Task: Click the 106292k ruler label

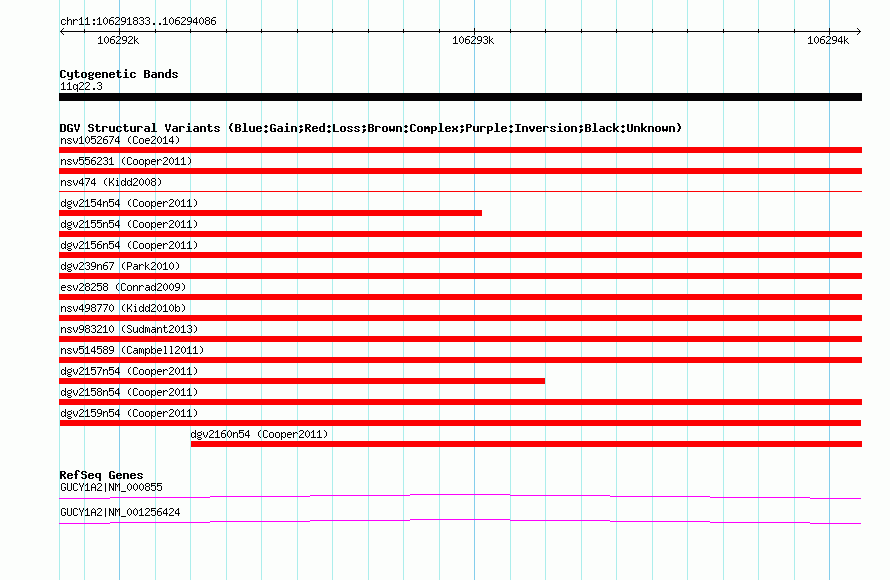Action: 118,40
